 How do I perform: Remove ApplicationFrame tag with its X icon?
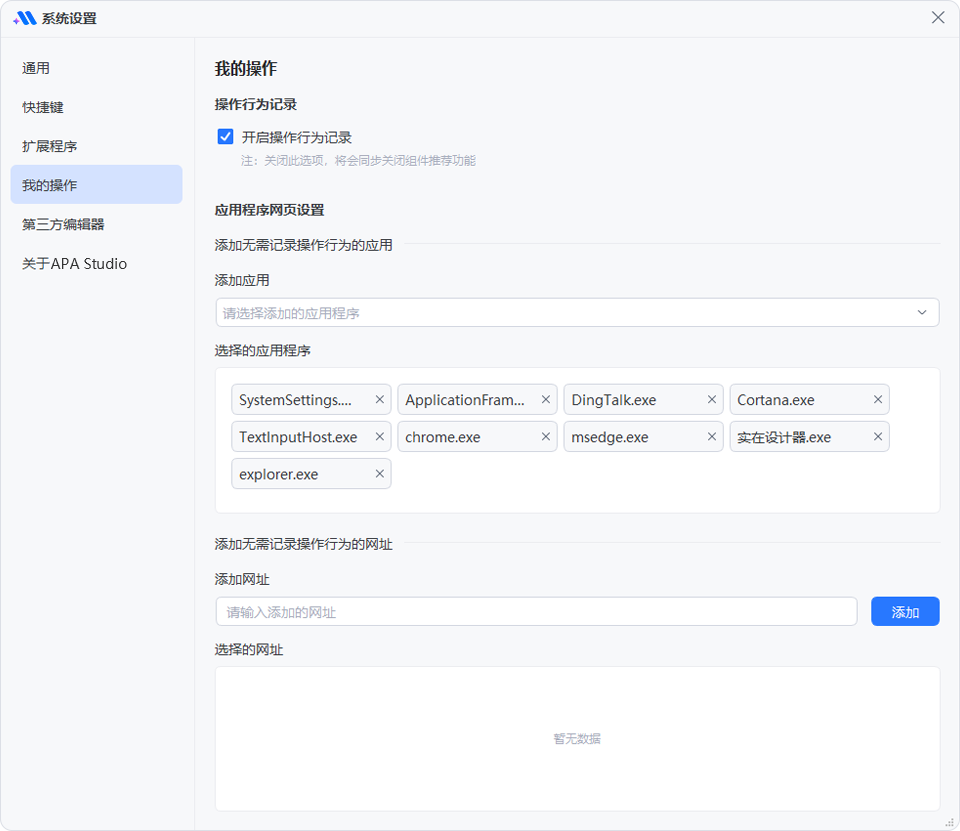click(546, 400)
